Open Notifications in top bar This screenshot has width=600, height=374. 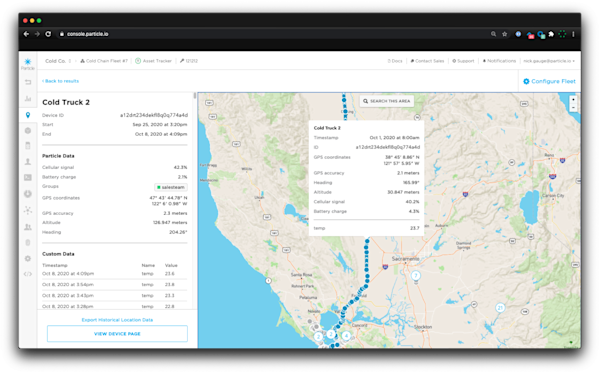click(x=499, y=61)
